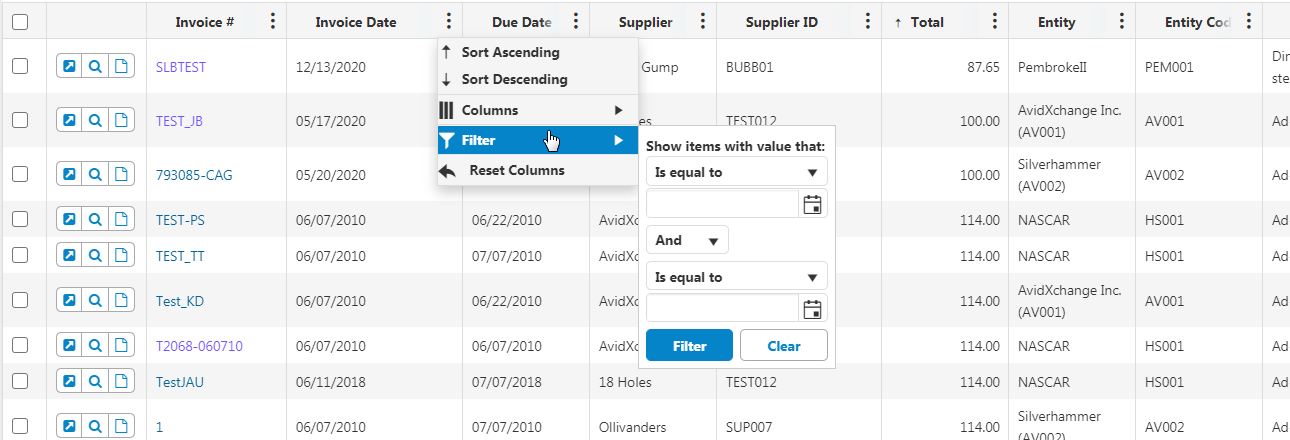Open the SLBTEST row's open-invoice icon
Screen dimensions: 1290x440
click(x=69, y=67)
